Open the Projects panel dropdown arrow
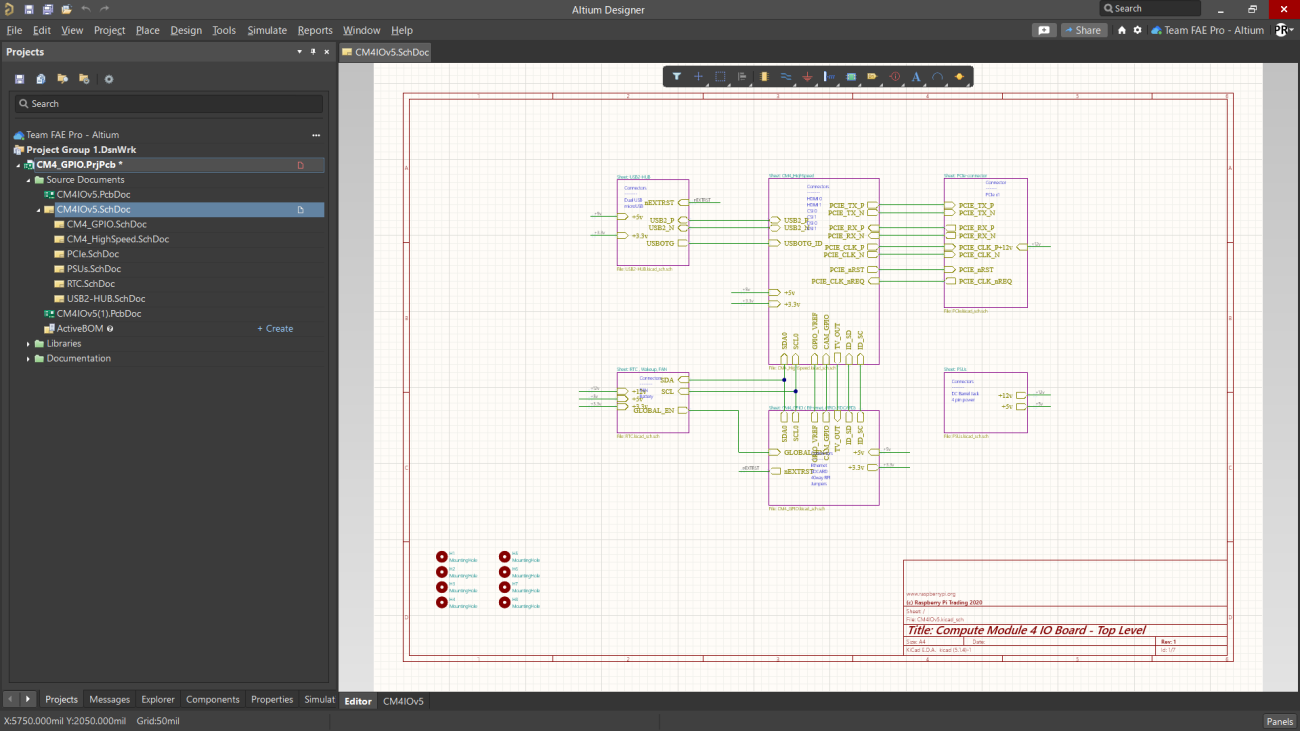Image resolution: width=1300 pixels, height=731 pixels. click(298, 52)
